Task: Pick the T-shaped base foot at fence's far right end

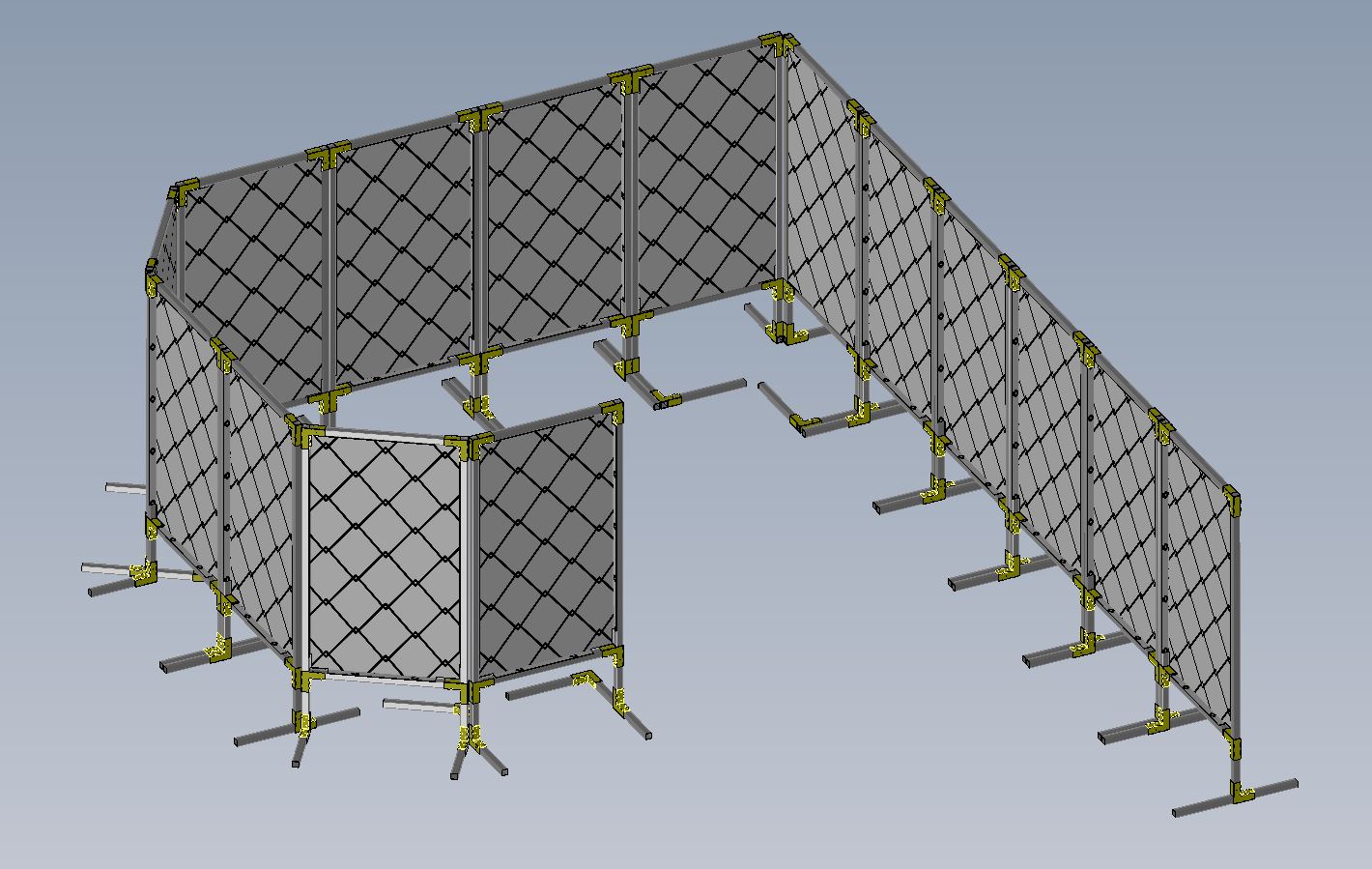Action: coord(1235,797)
